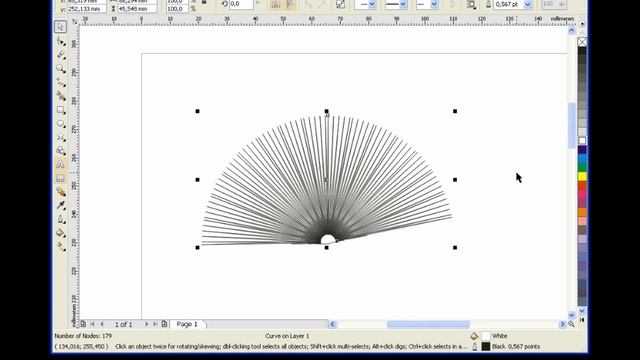Click the Black outline swatch in status bar
This screenshot has height=360, width=640.
(486, 347)
